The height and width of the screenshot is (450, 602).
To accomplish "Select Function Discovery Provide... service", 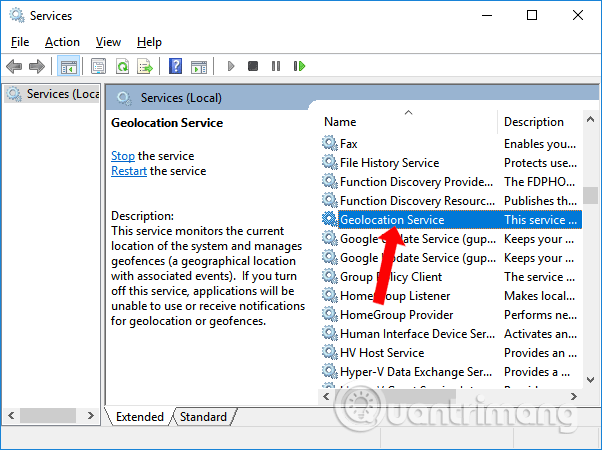I will point(416,182).
